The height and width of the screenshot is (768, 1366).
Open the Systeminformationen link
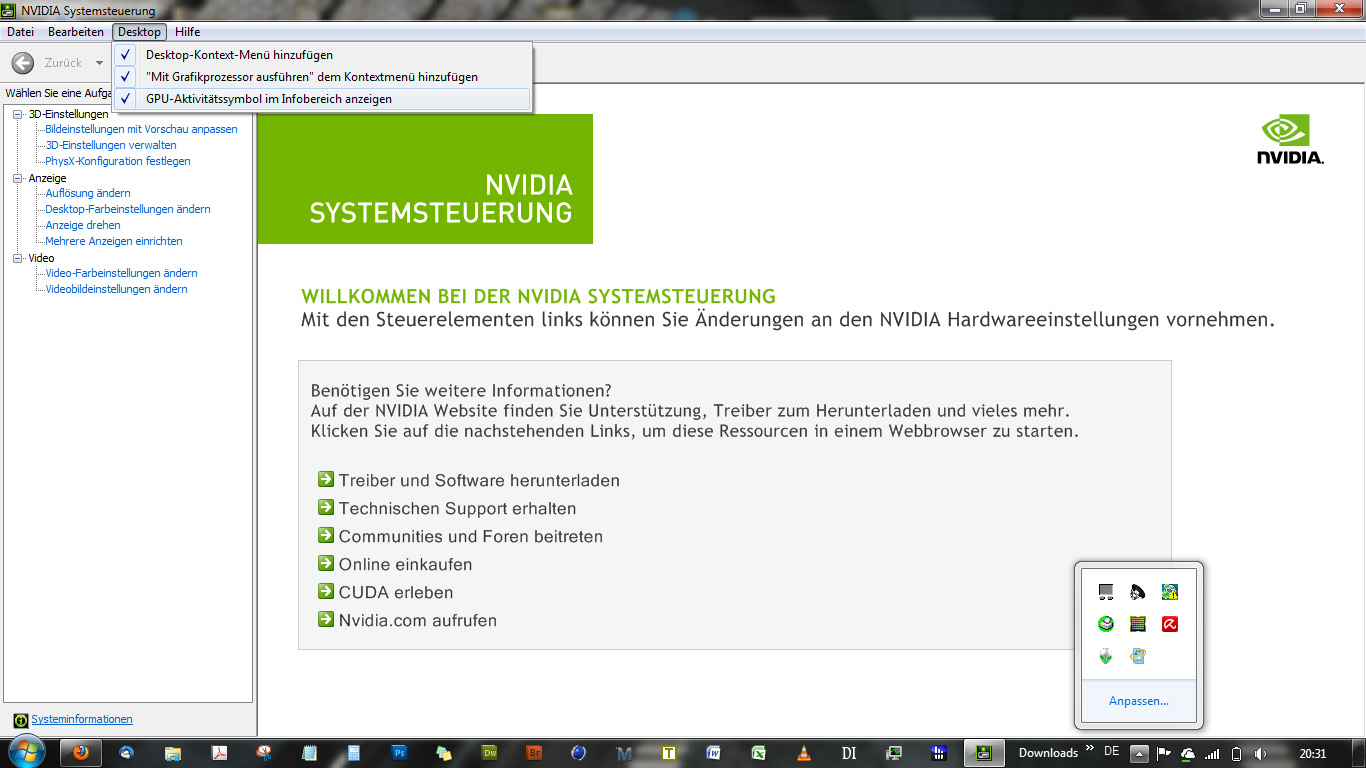(82, 720)
